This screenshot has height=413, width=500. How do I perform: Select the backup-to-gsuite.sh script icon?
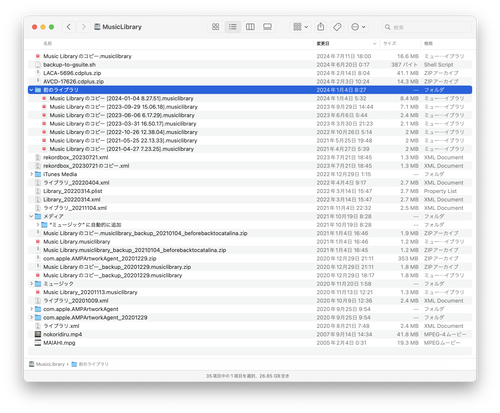[38, 65]
